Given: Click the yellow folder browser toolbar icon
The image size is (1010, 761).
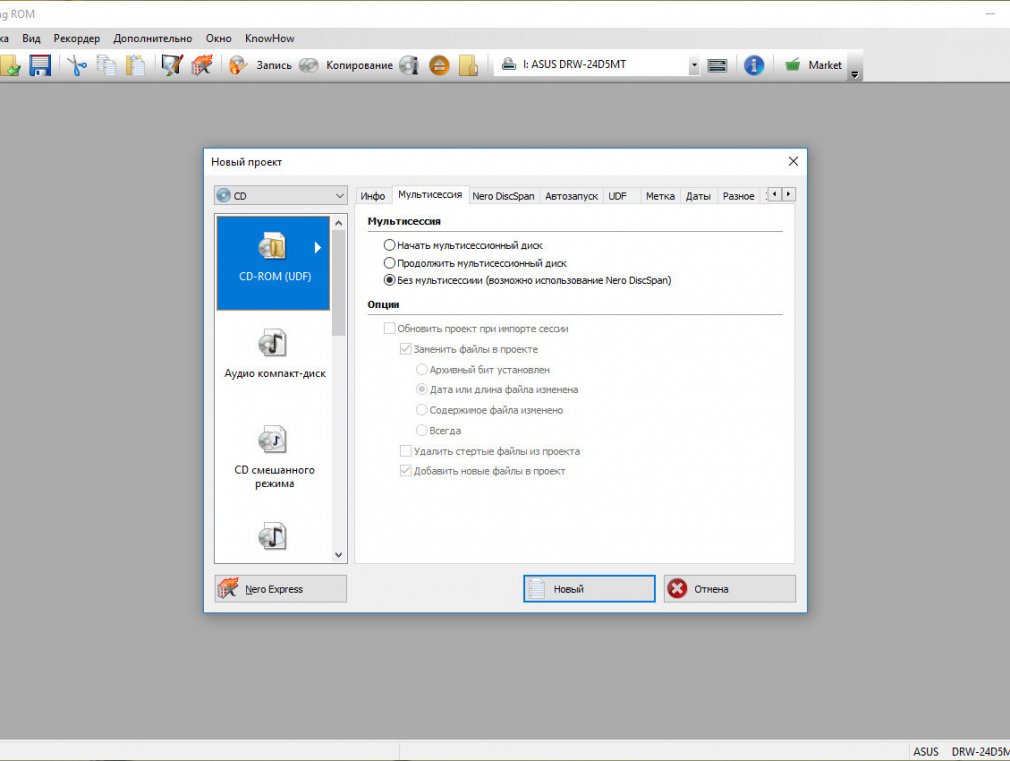Looking at the screenshot, I should click(468, 65).
